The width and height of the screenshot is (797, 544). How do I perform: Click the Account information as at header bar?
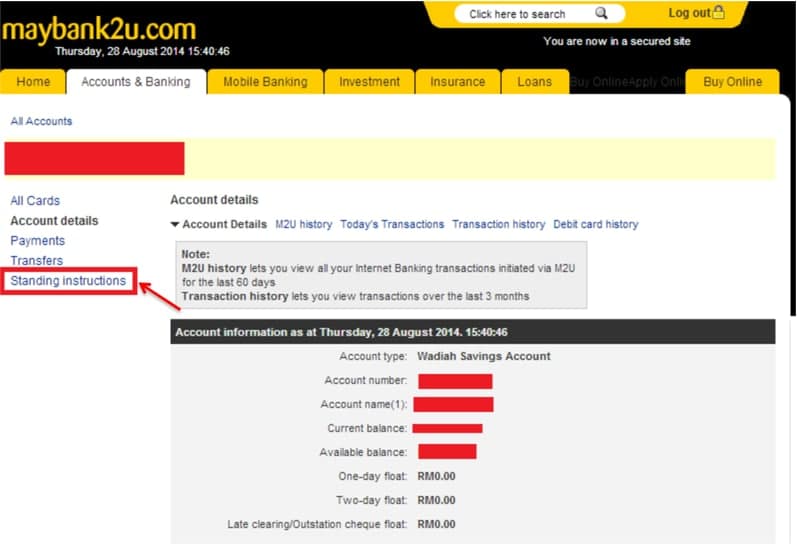473,332
